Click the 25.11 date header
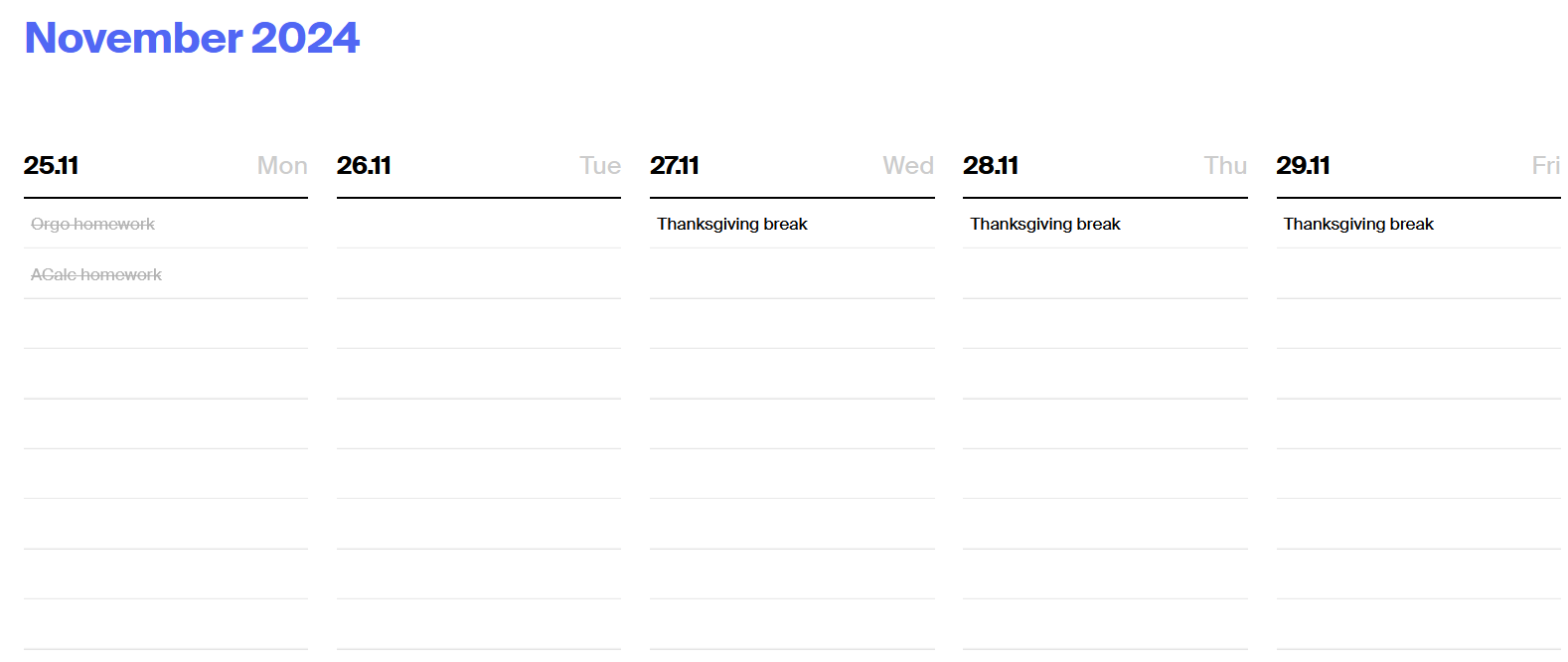 51,165
